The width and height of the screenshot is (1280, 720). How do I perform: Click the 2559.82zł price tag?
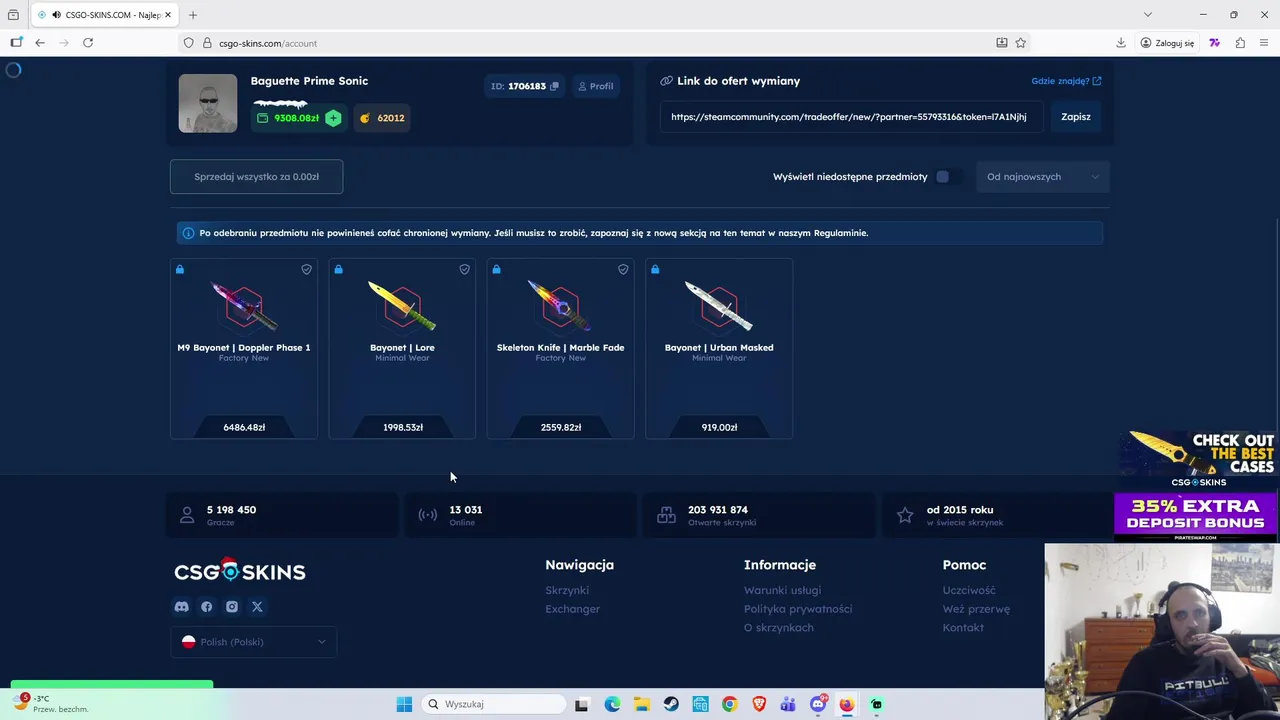(x=561, y=427)
